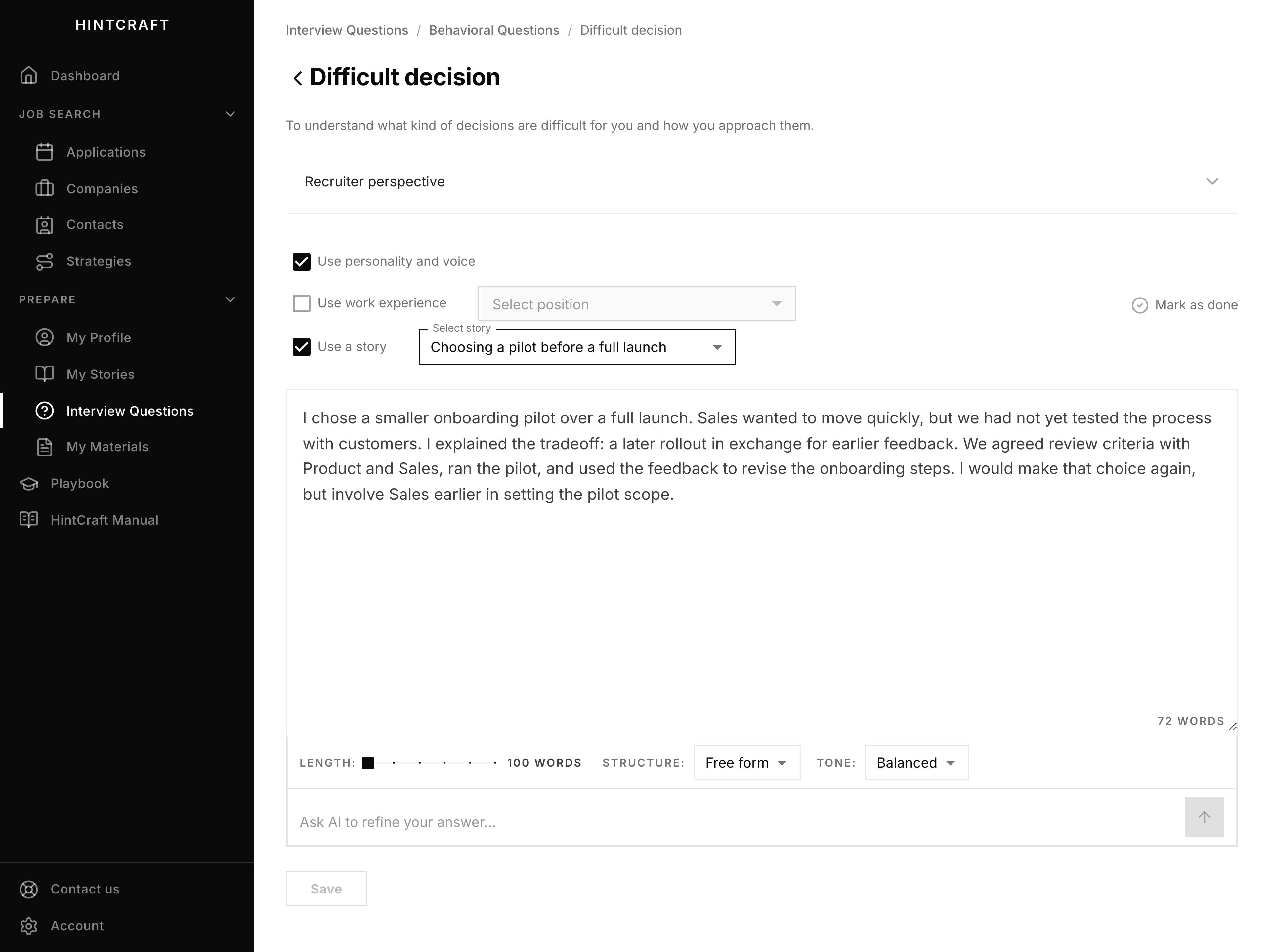Click the HINTCRAFT logo text
The height and width of the screenshot is (952, 1270).
click(122, 25)
